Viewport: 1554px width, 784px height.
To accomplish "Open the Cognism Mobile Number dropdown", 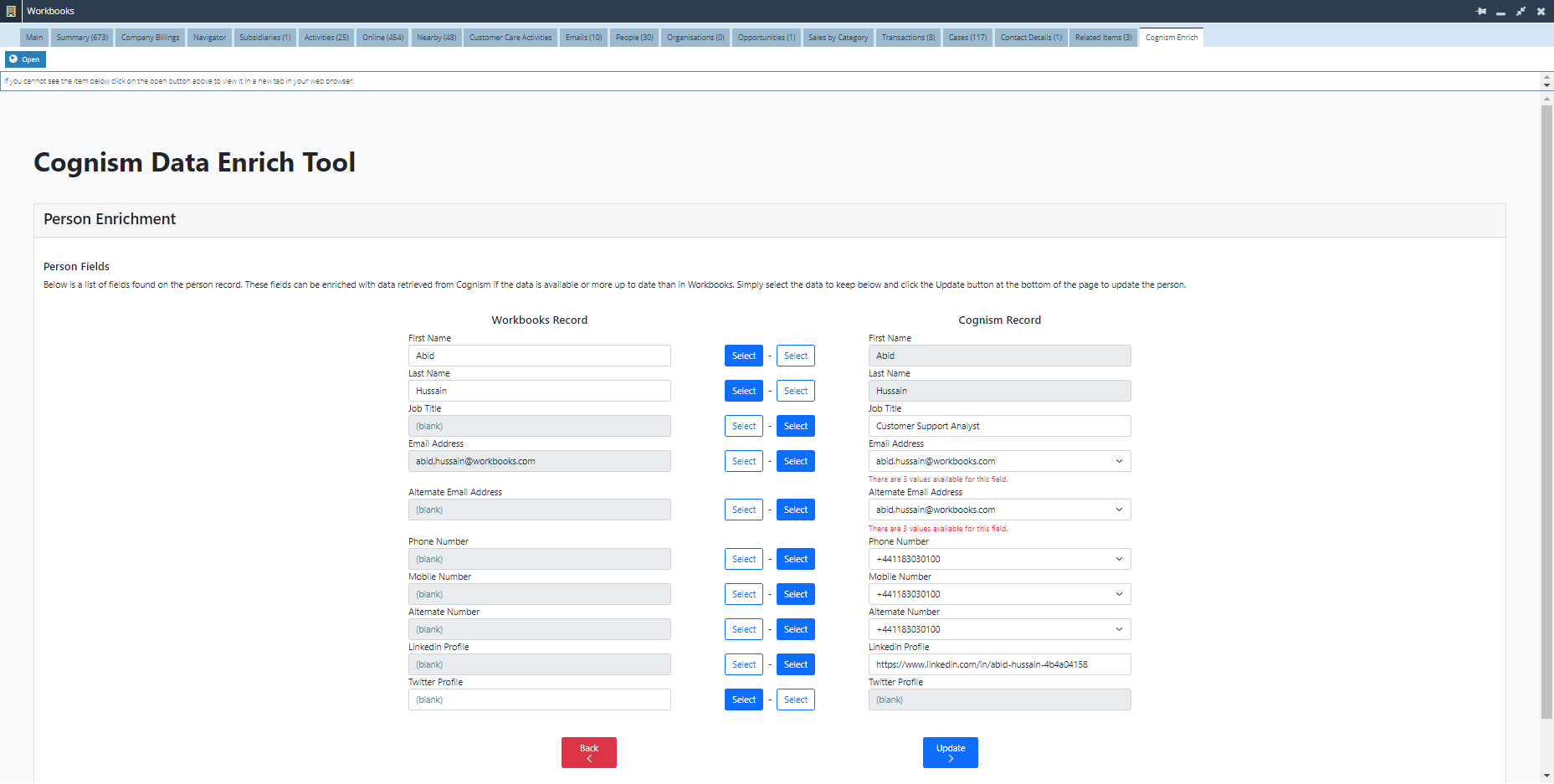I will click(1000, 594).
